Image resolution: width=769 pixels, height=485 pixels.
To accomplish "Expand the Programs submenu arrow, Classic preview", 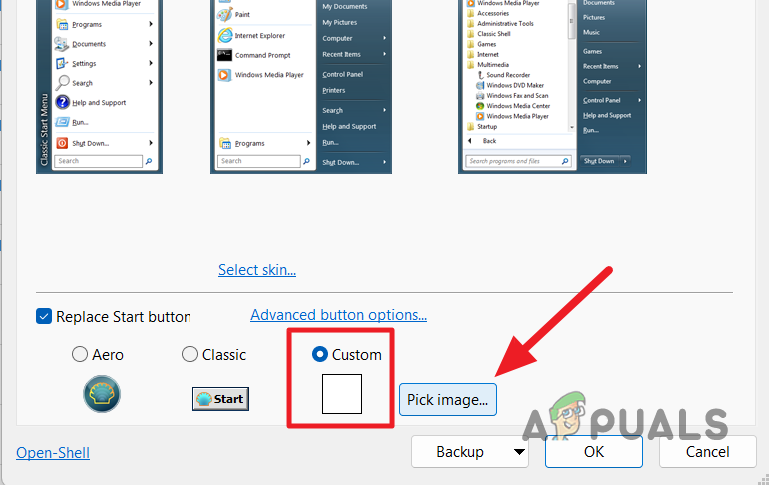I will point(151,24).
